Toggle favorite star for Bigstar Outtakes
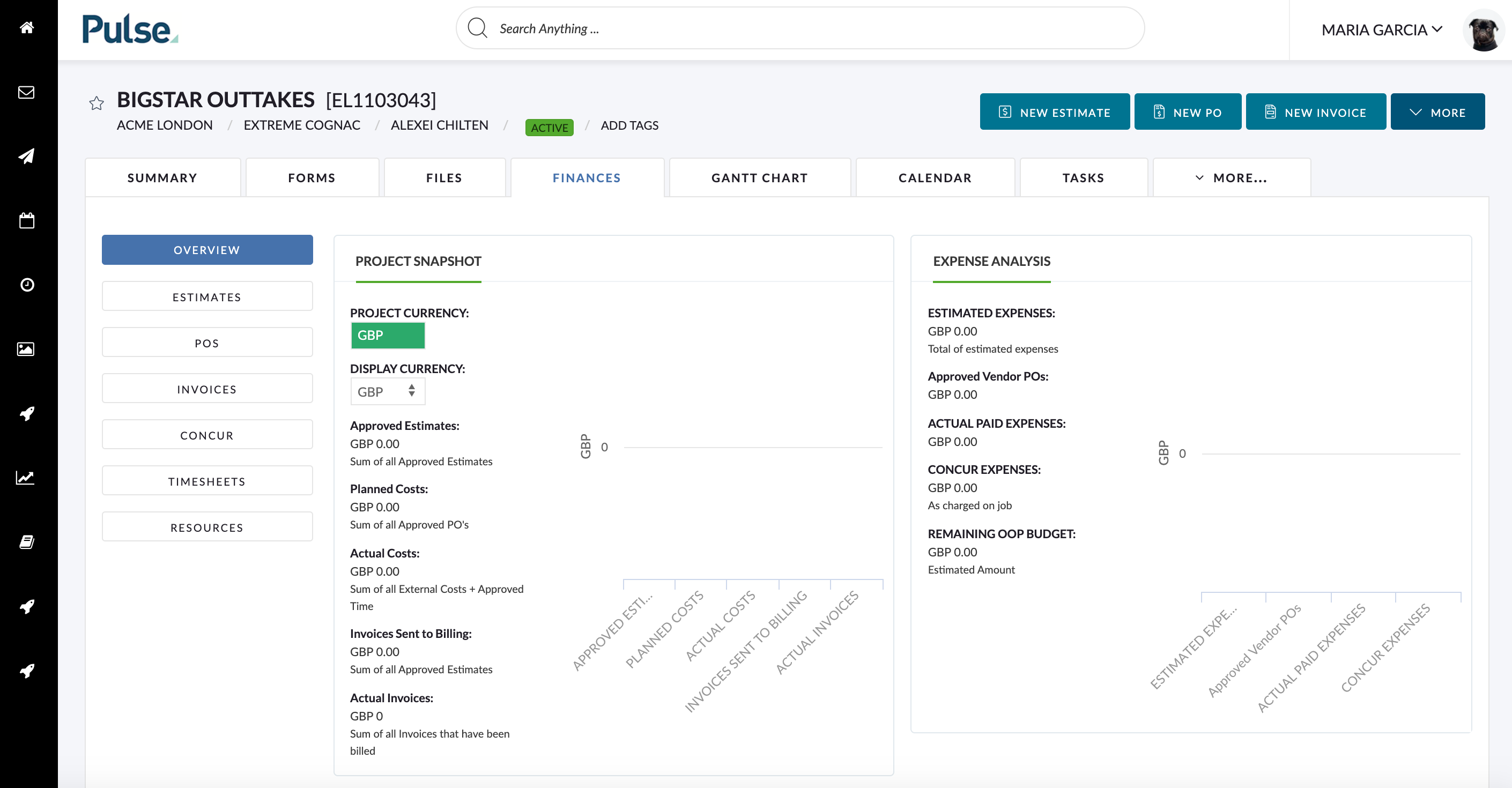Image resolution: width=1512 pixels, height=788 pixels. click(97, 103)
